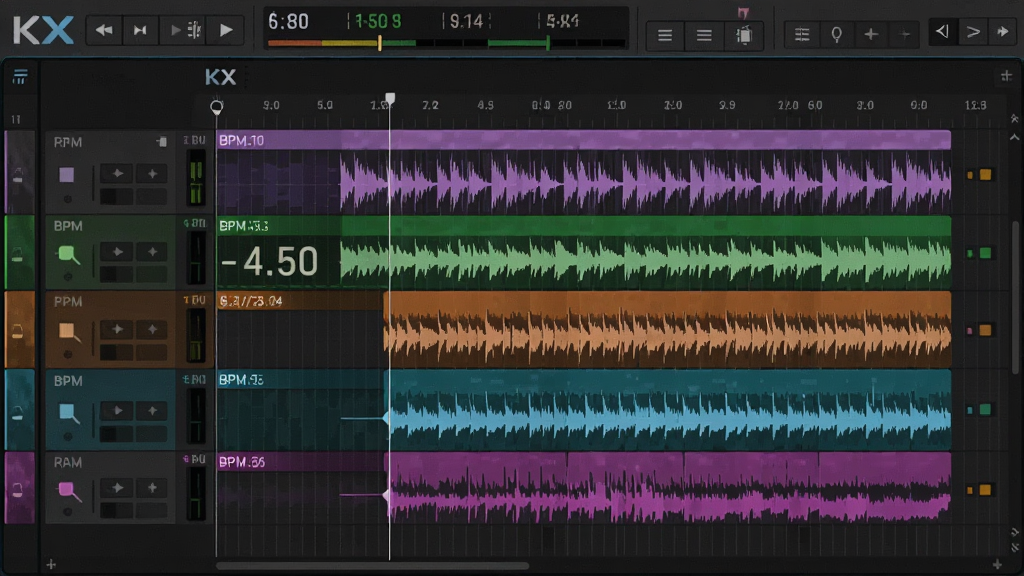Toggle the green square indicator on teal BPM row
Image resolution: width=1024 pixels, height=576 pixels.
pos(985,409)
